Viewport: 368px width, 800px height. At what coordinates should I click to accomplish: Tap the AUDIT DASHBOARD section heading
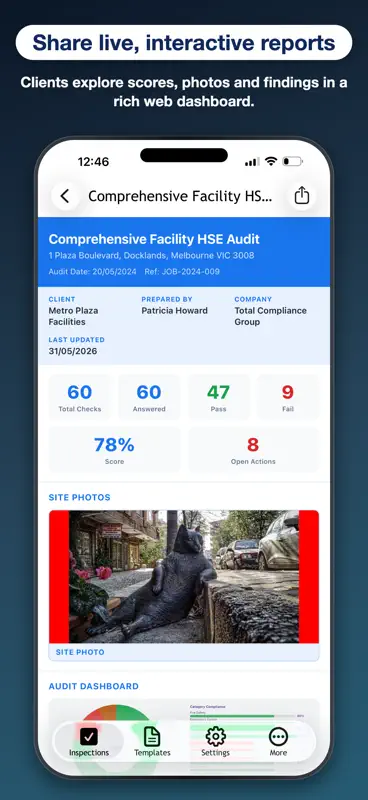(x=93, y=686)
